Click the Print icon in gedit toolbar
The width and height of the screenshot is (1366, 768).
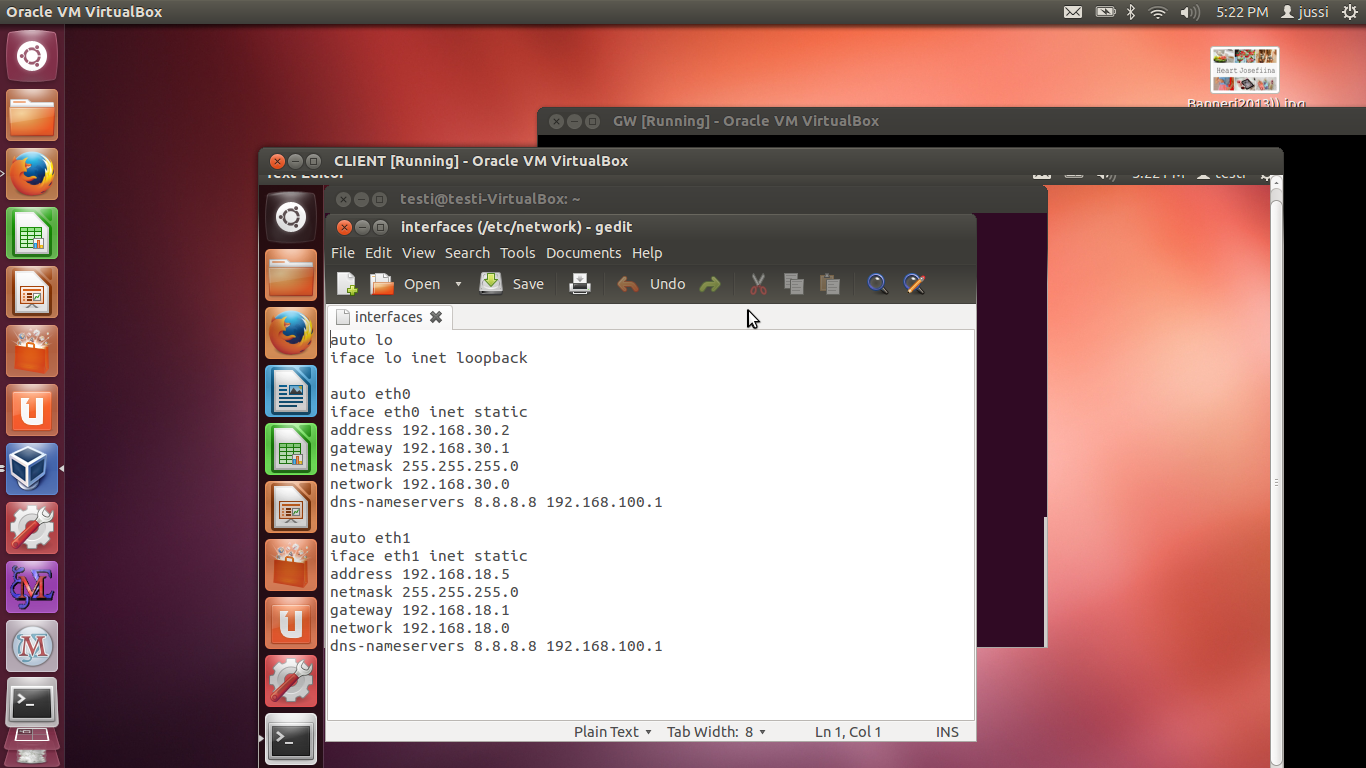(580, 284)
